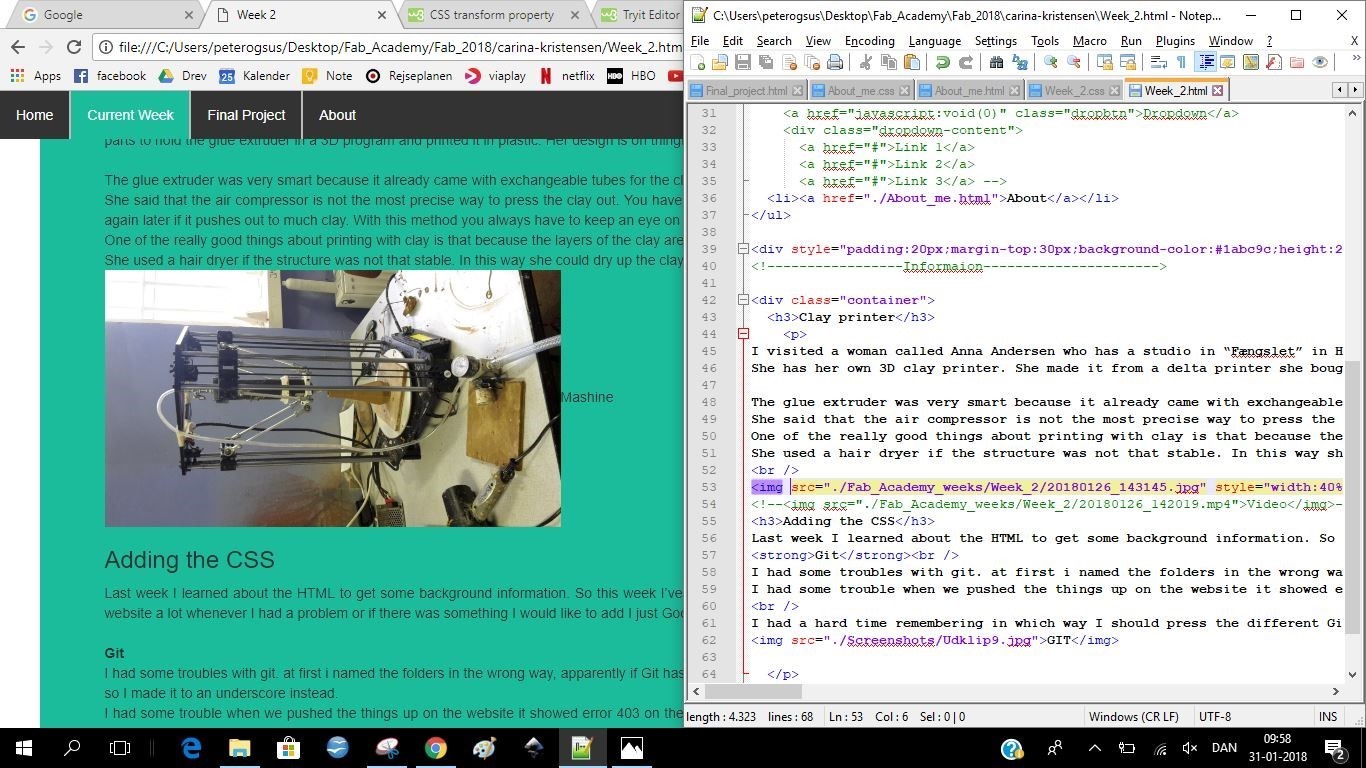Toggle word wrap in Notepad++ toolbar
This screenshot has width=1366, height=768.
tap(1158, 62)
